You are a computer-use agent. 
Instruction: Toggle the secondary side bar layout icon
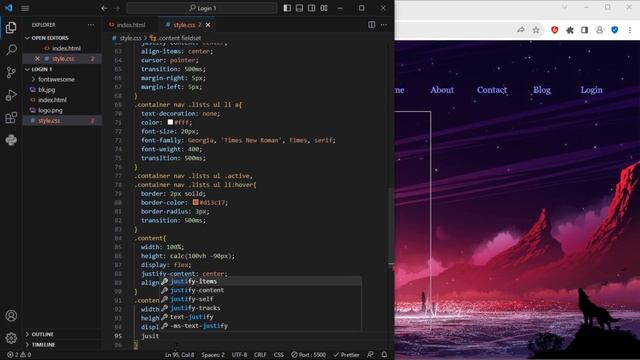[x=311, y=8]
